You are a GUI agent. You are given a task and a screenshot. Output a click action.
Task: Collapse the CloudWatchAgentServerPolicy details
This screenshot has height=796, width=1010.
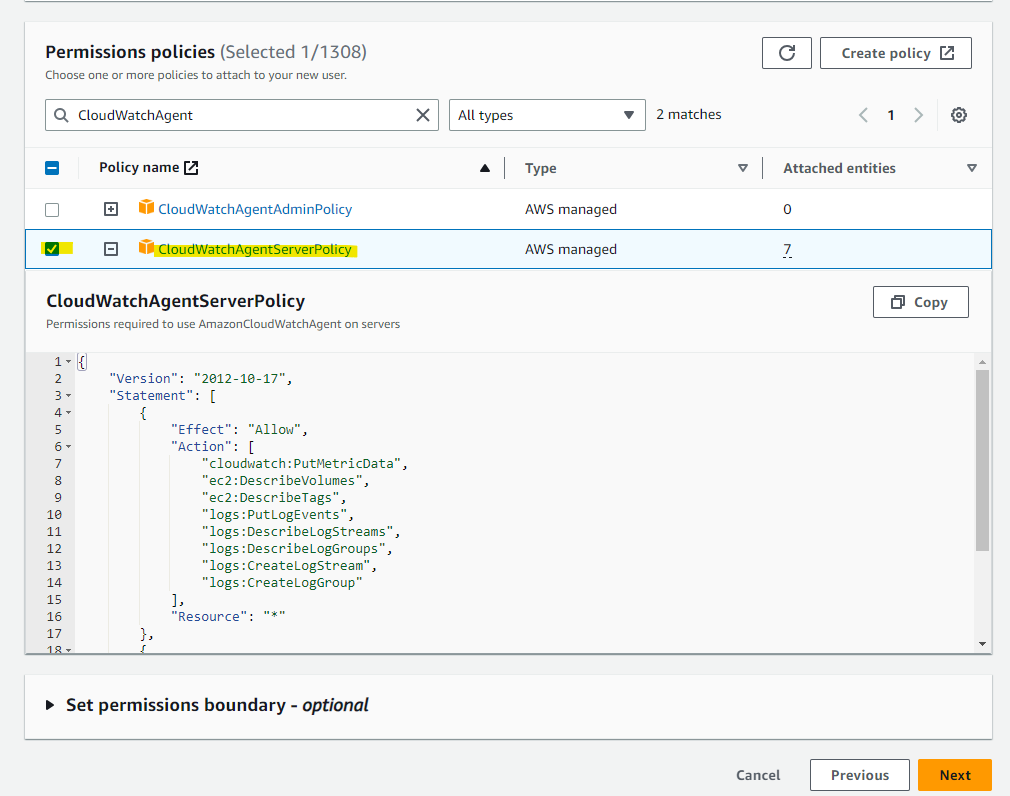click(111, 249)
